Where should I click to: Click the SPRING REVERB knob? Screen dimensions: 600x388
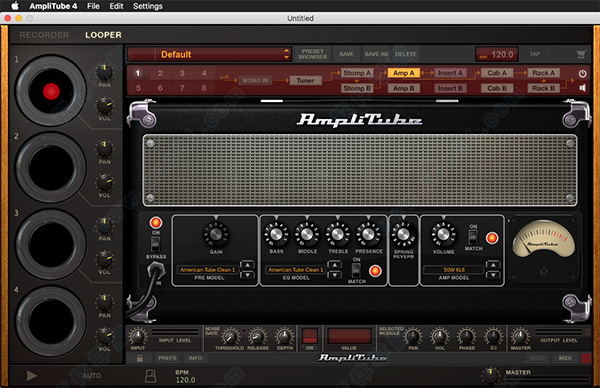403,234
